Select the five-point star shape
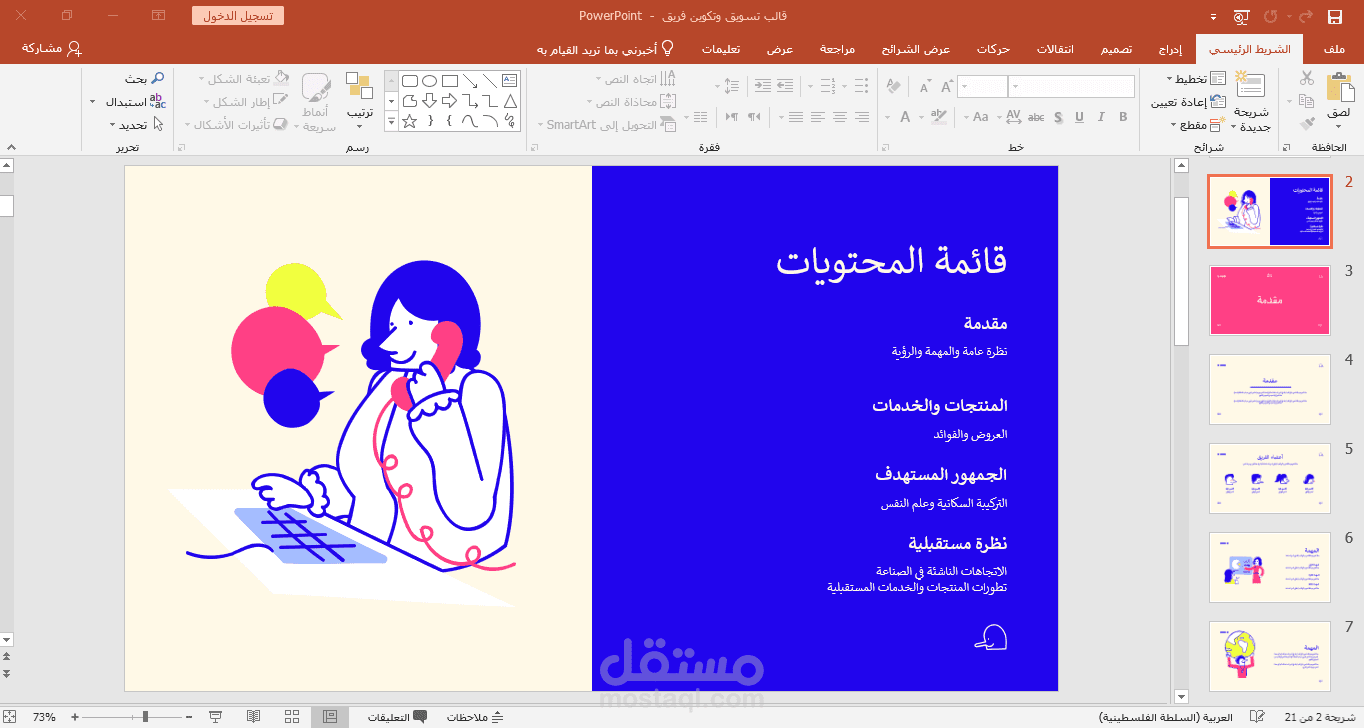This screenshot has height=728, width=1364. 409,121
